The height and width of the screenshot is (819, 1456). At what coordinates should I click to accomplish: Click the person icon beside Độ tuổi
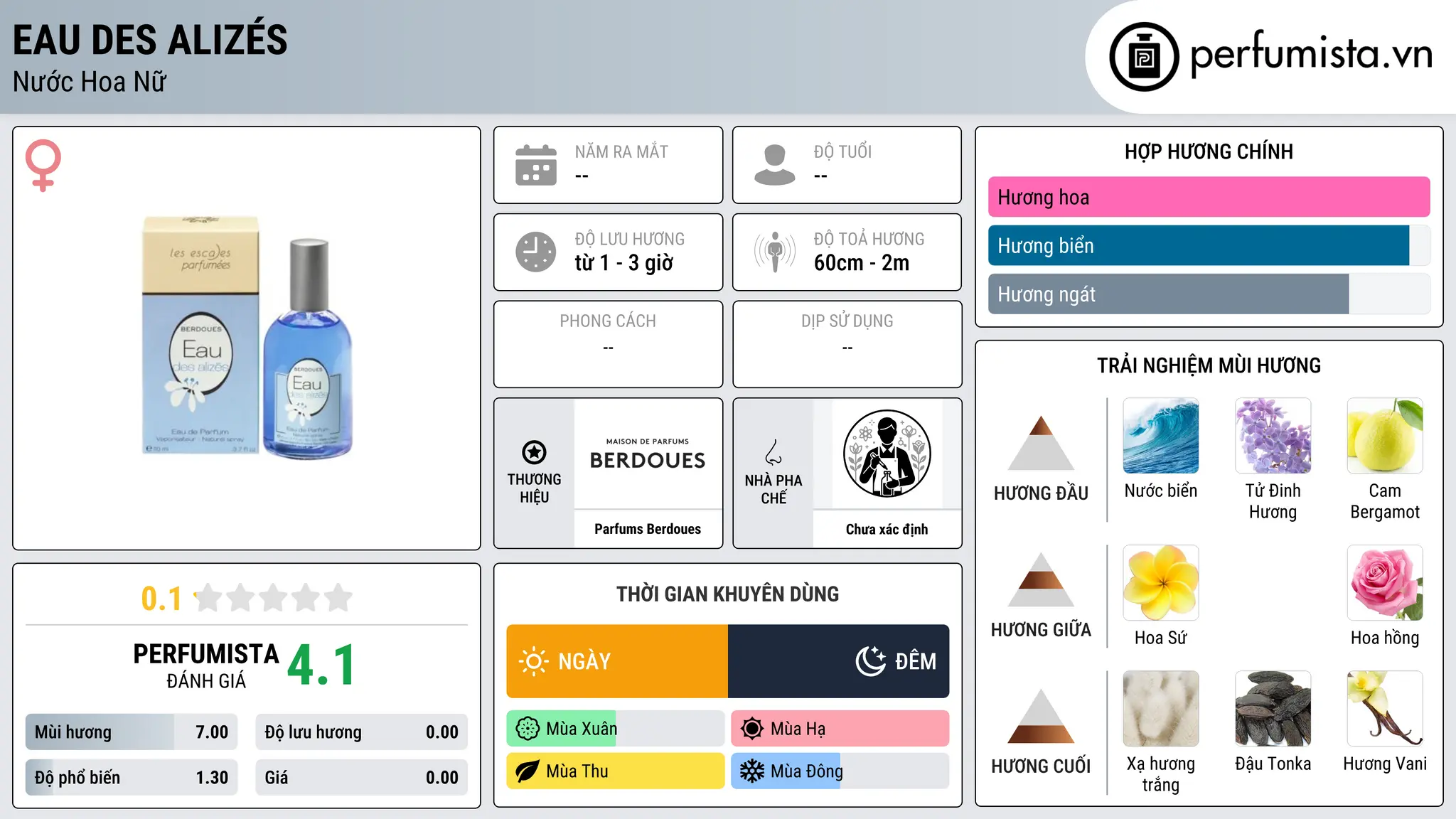775,165
